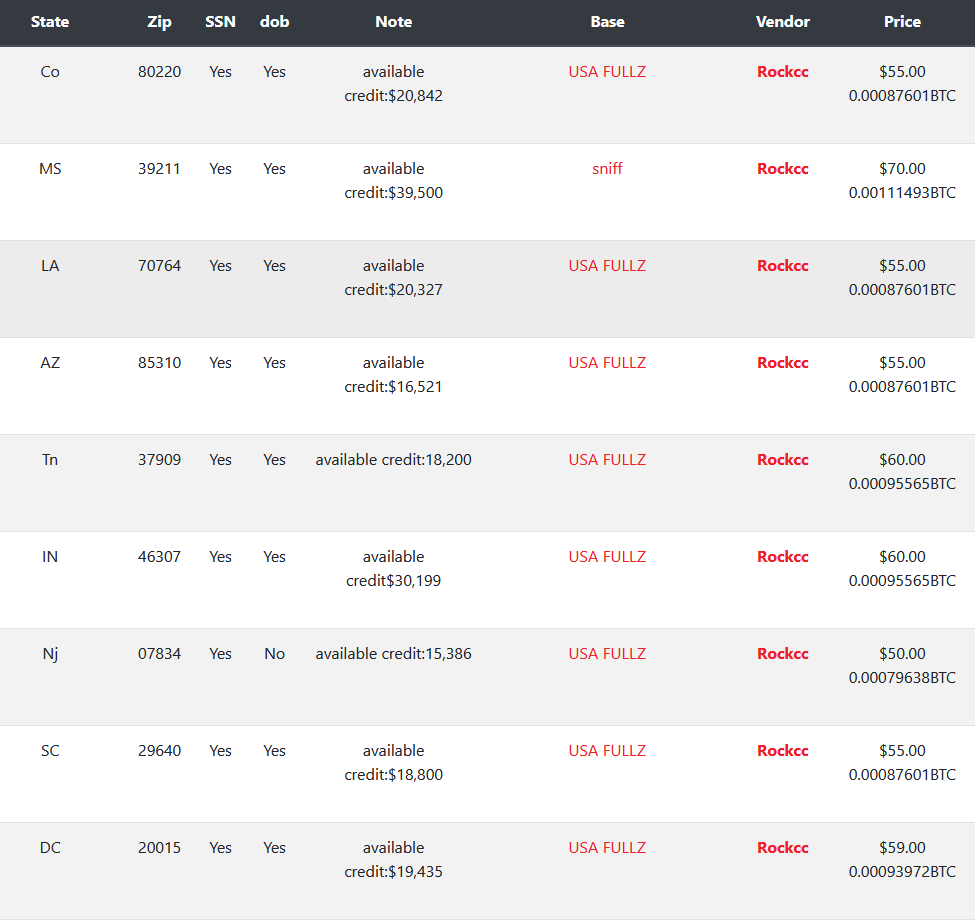This screenshot has height=921, width=975.
Task: Select the Vendor column header
Action: [x=783, y=22]
